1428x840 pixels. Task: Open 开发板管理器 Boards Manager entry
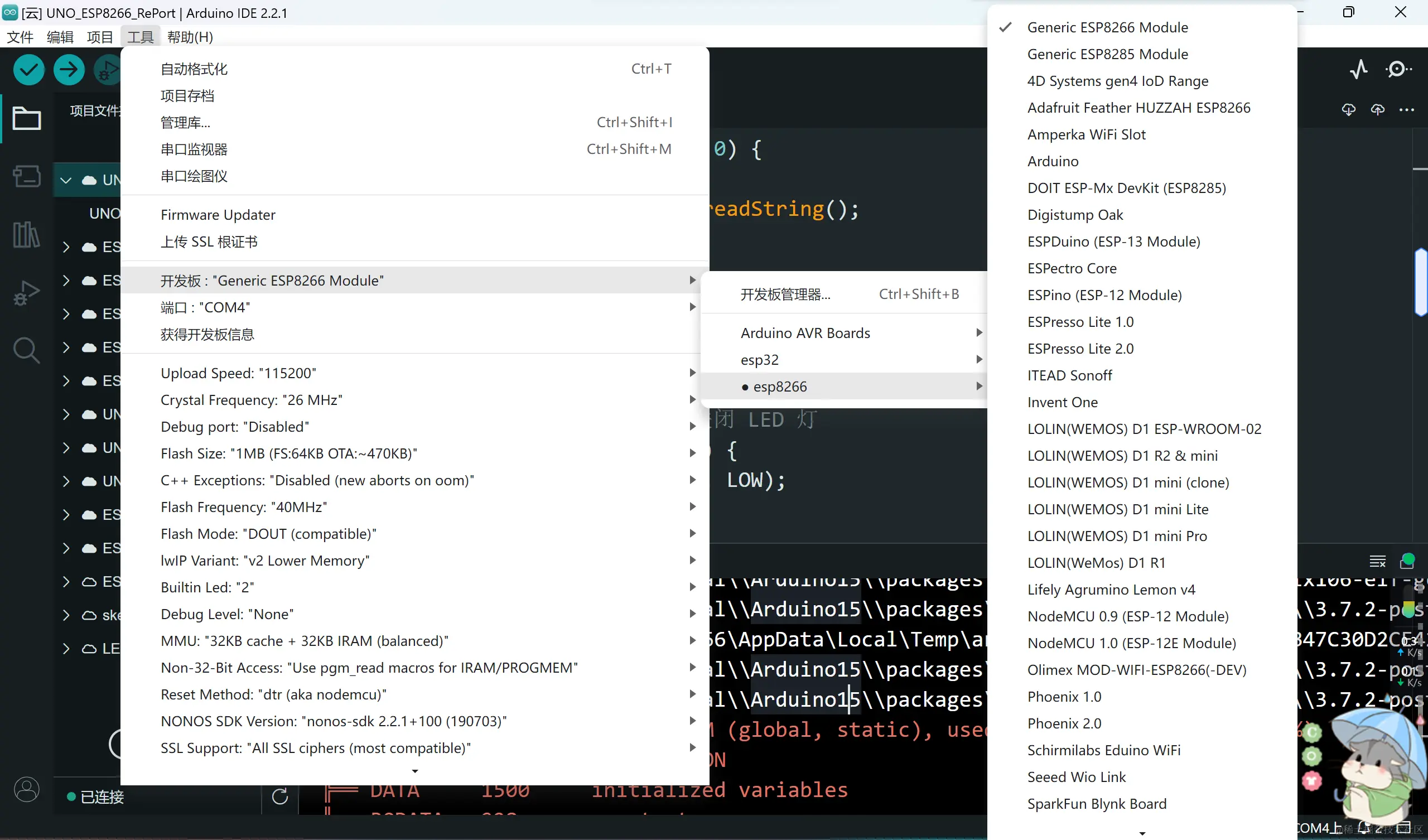(844, 294)
